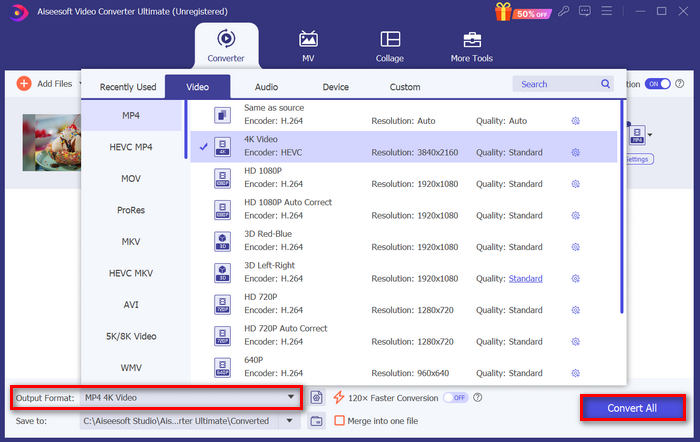Open the 50% off gift promotion

523,12
